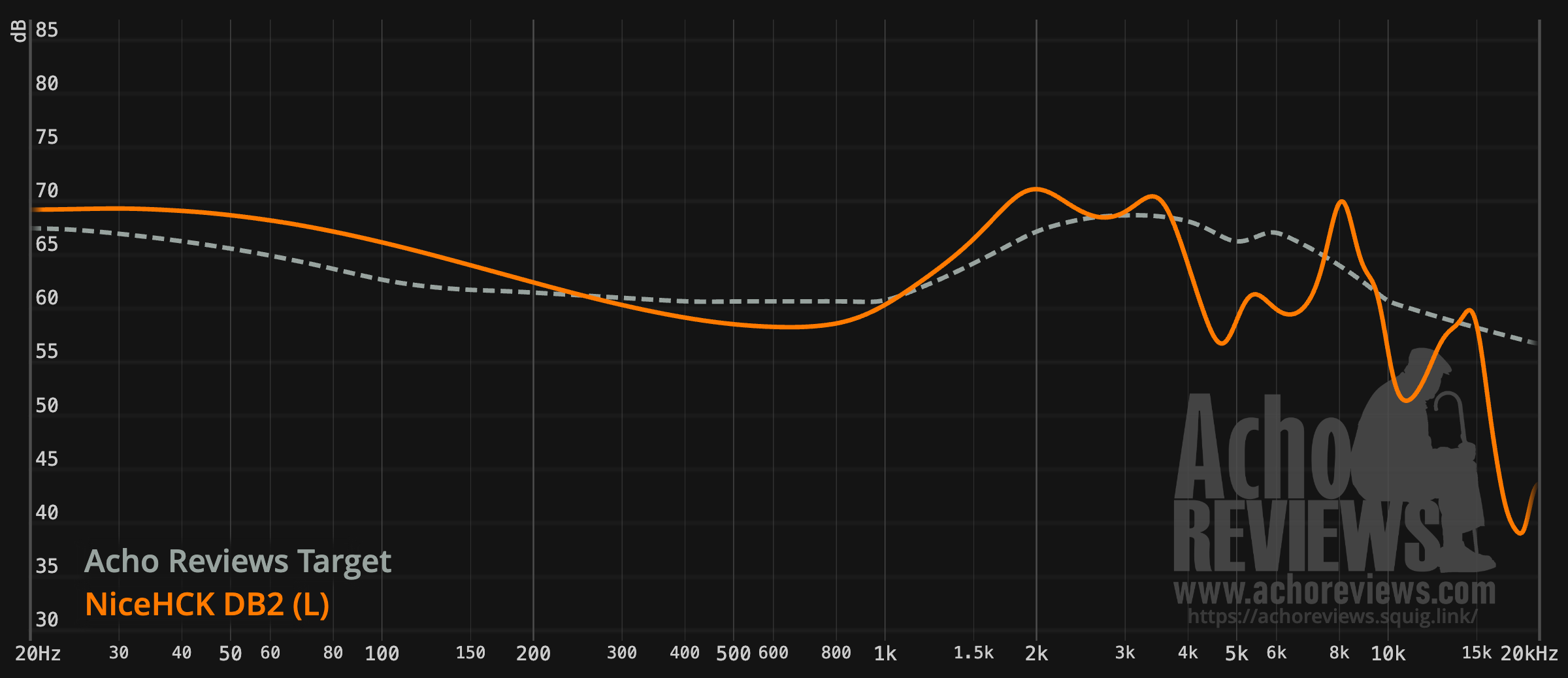Click the 45 dB axis label
The height and width of the screenshot is (678, 1568).
coord(47,459)
